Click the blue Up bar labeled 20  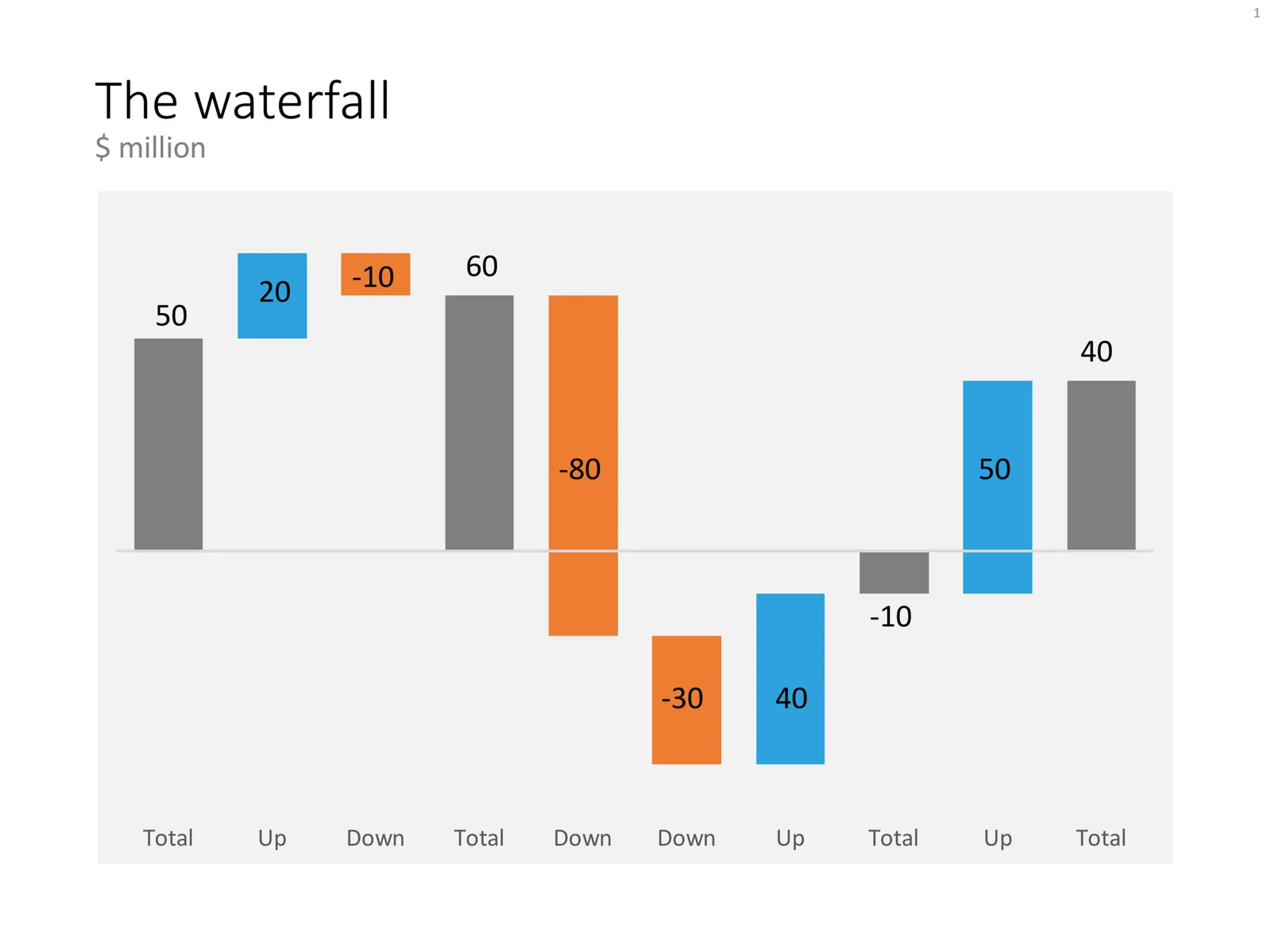pyautogui.click(x=272, y=295)
